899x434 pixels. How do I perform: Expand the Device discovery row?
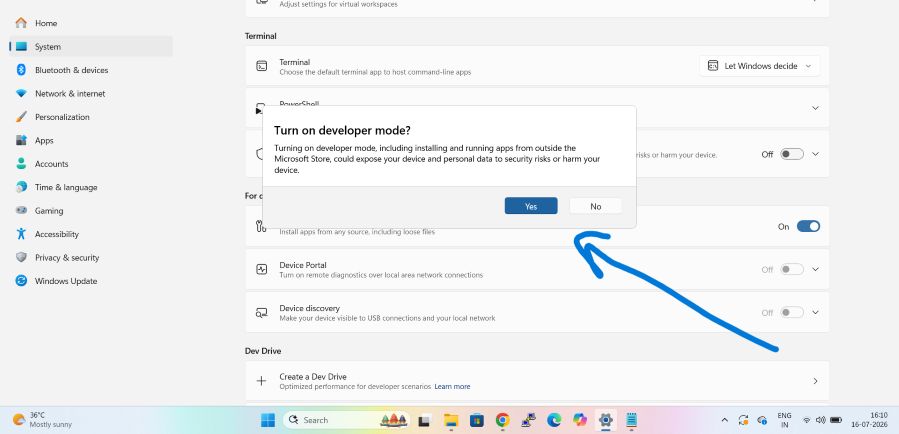pyautogui.click(x=815, y=312)
